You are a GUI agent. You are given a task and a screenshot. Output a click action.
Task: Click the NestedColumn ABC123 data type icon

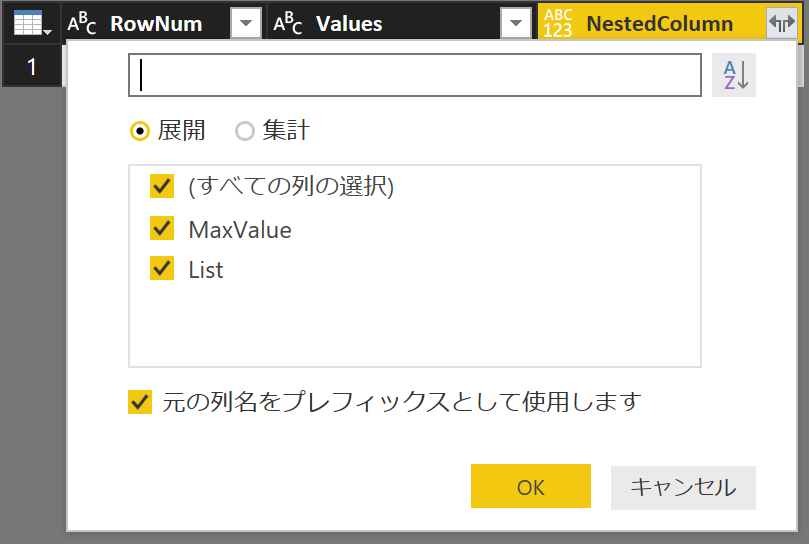tap(558, 24)
